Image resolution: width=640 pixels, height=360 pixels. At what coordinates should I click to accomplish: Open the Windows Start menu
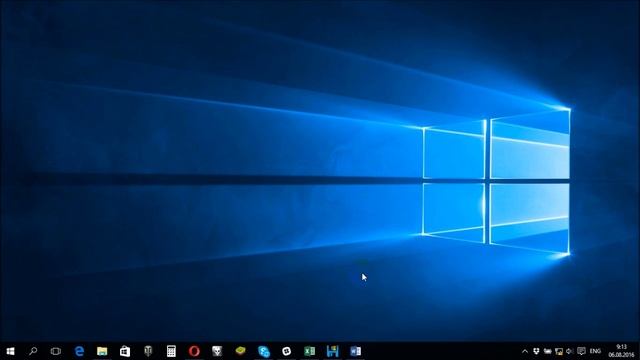10,351
